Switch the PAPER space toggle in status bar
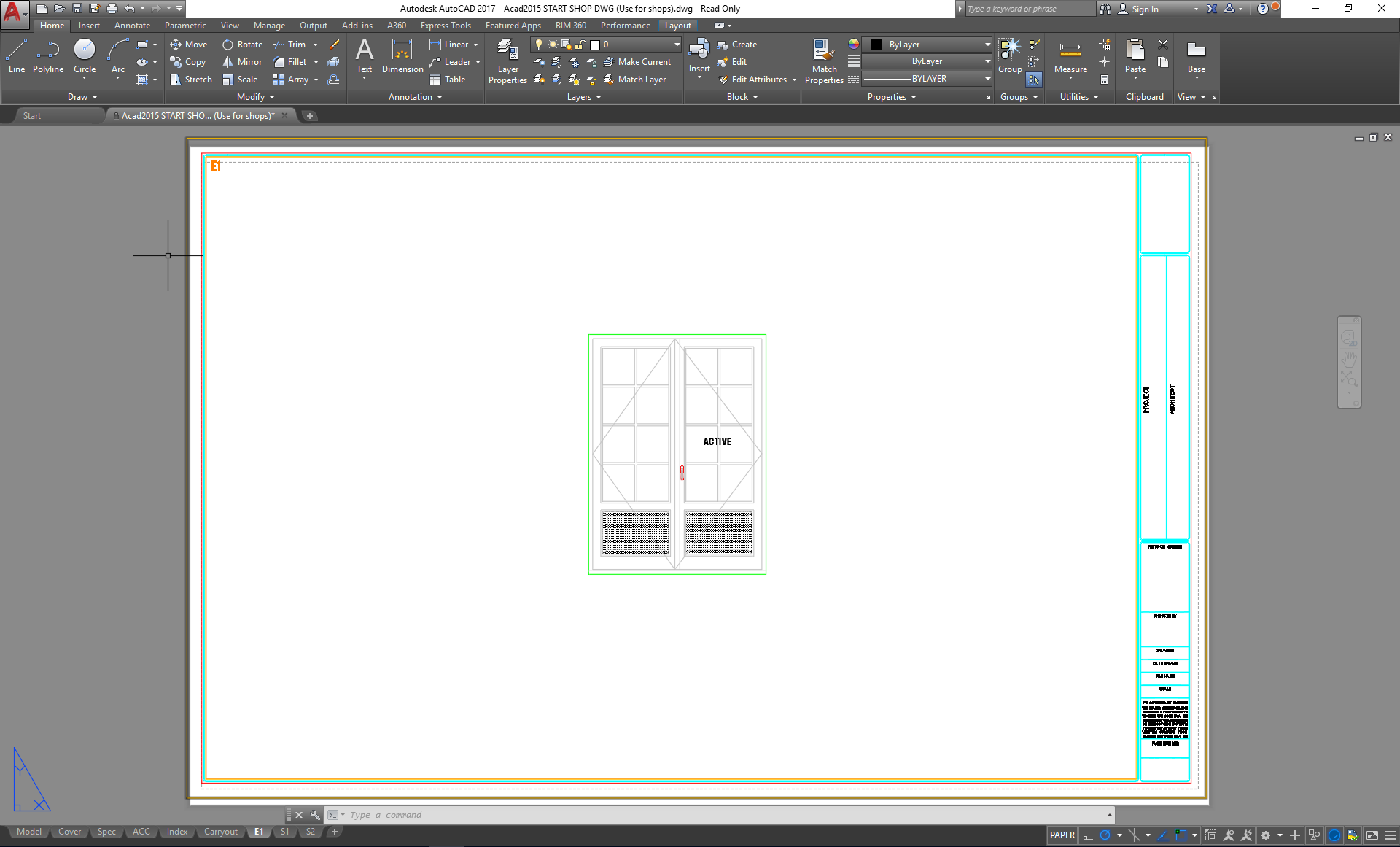The width and height of the screenshot is (1400, 847). [1062, 835]
